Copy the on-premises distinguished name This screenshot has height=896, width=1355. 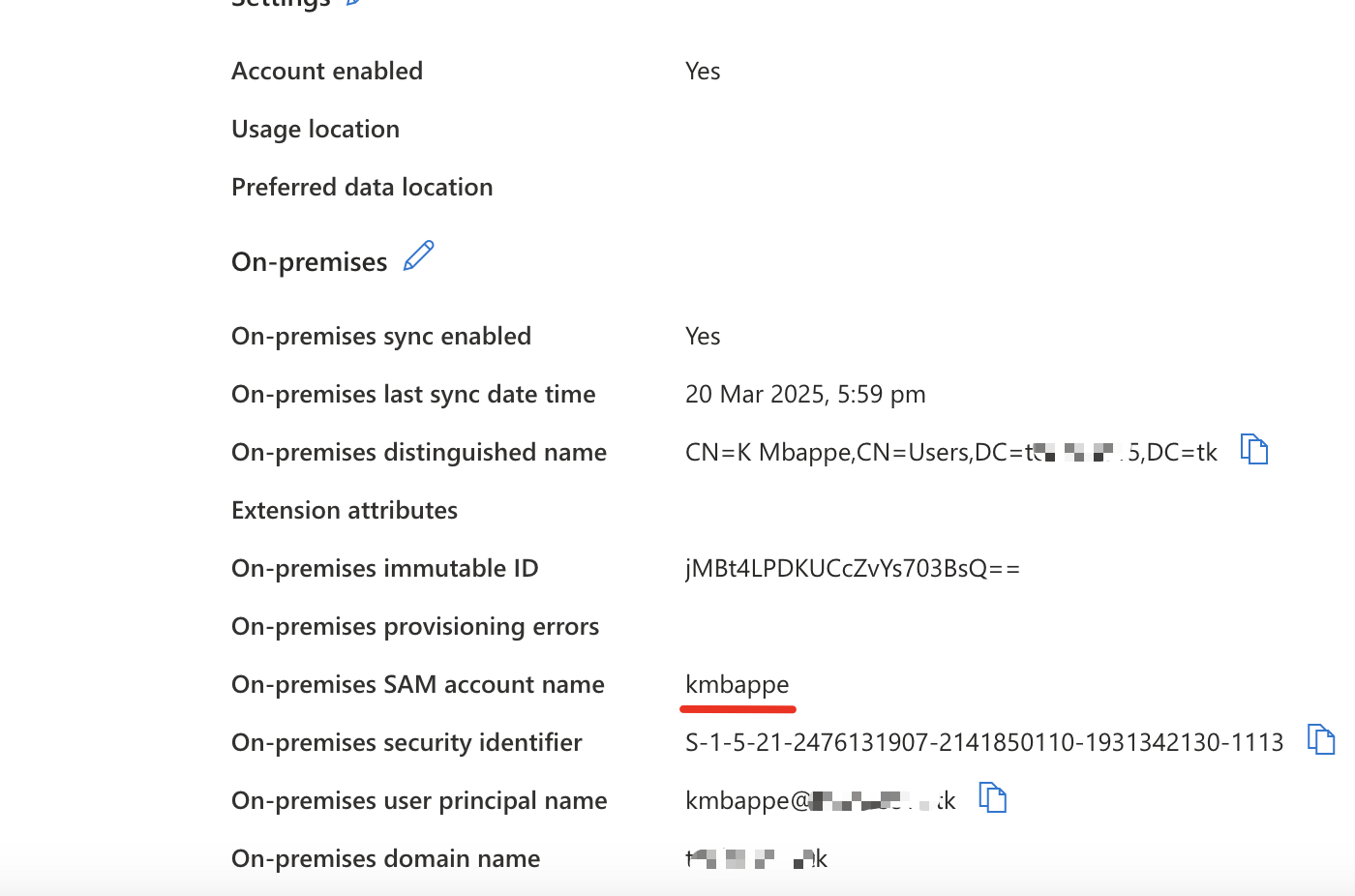[1254, 449]
